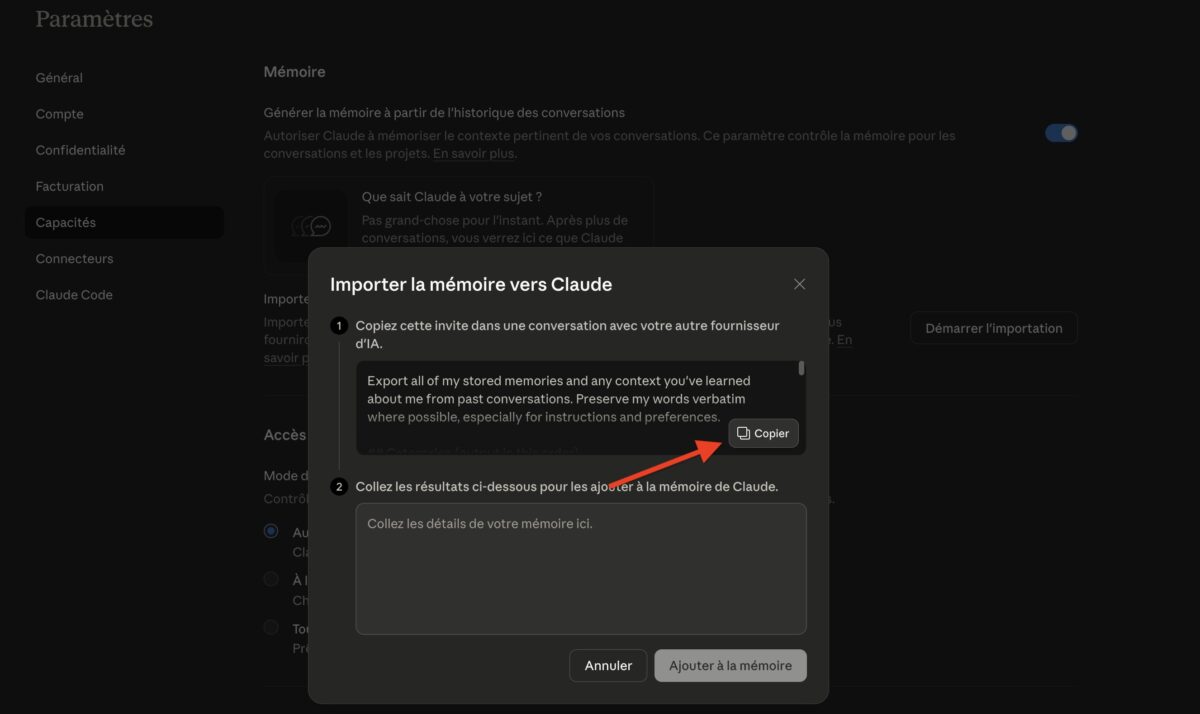Select Capacités in the sidebar
Screen dimensions: 1200x714
pos(124,222)
